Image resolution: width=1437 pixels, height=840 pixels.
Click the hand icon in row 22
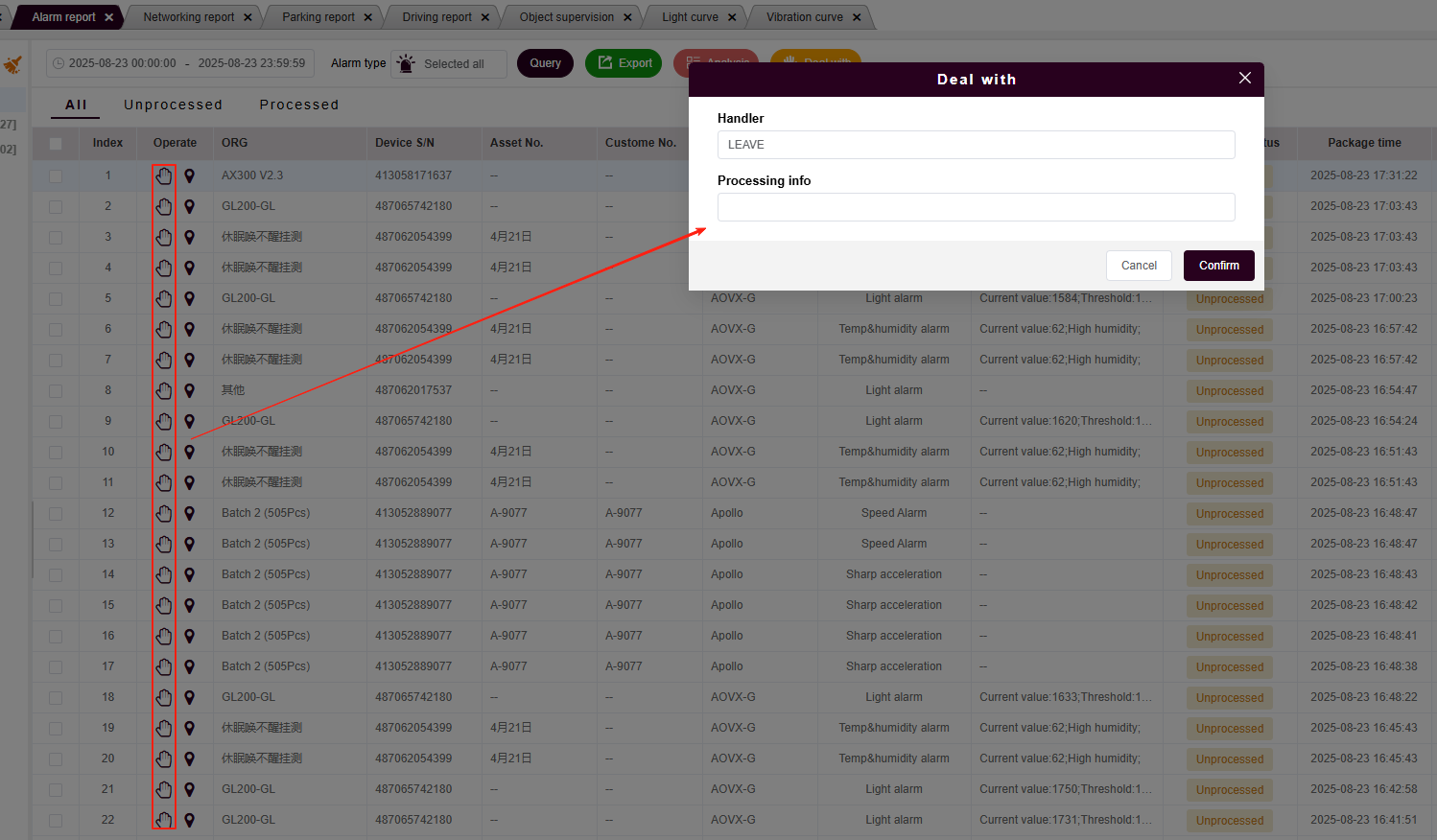[164, 820]
